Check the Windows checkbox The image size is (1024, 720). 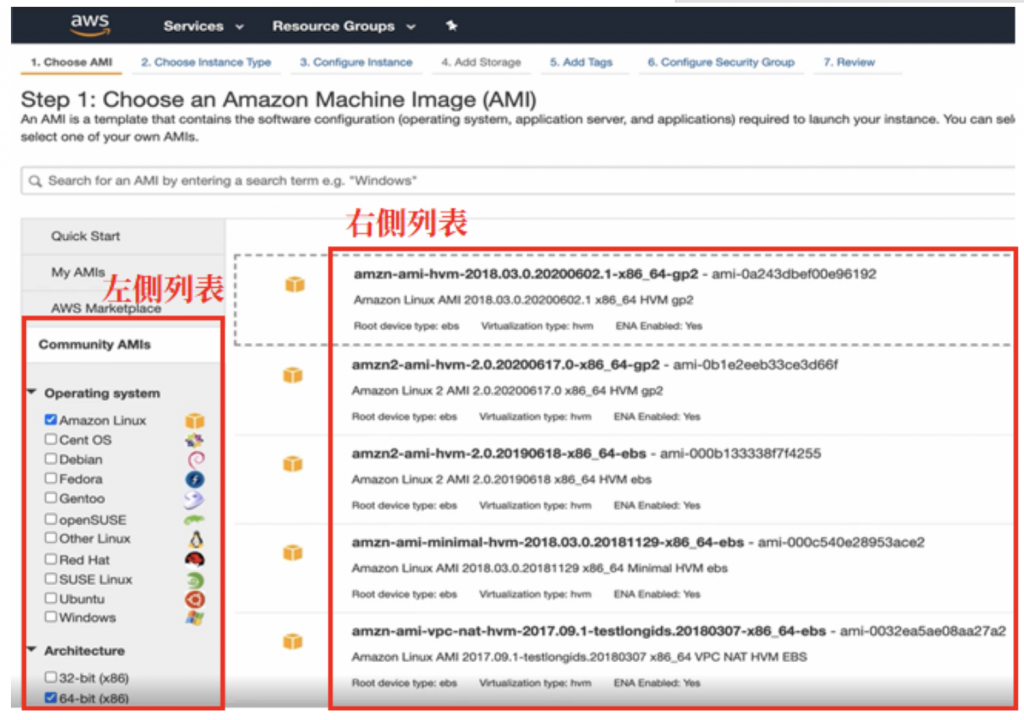tap(51, 617)
